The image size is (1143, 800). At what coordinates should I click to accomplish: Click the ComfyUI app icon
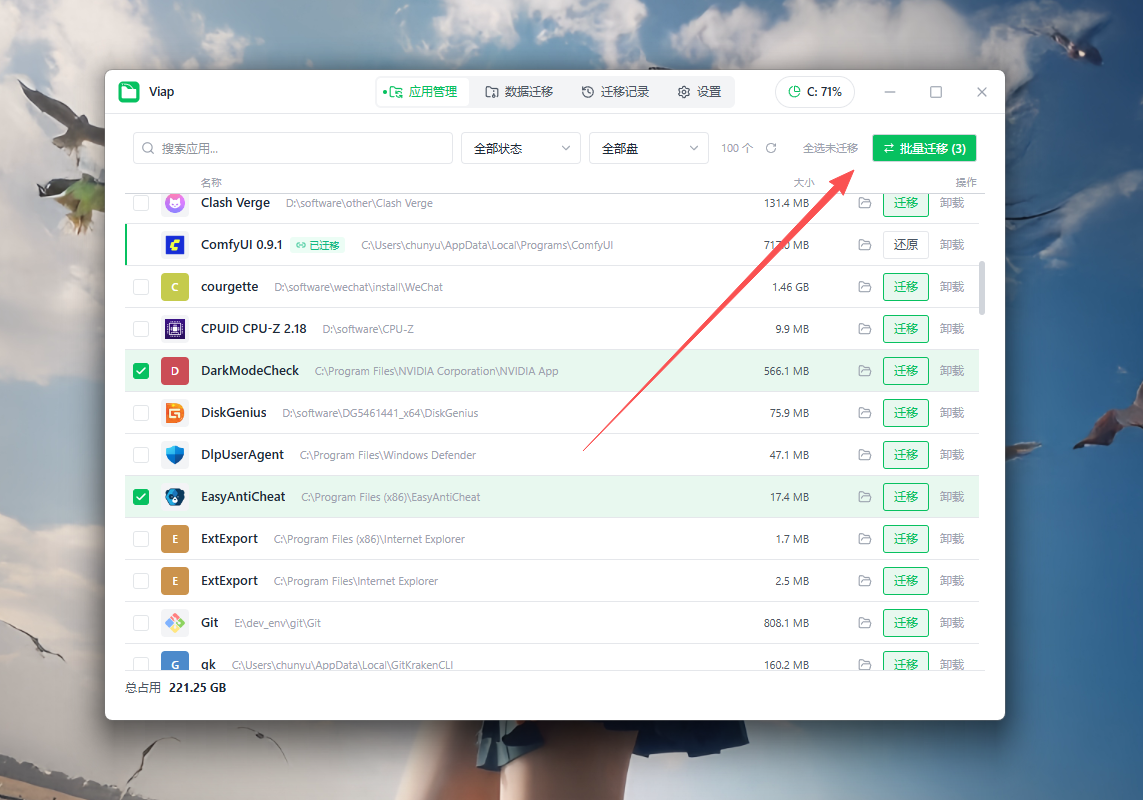pyautogui.click(x=175, y=245)
